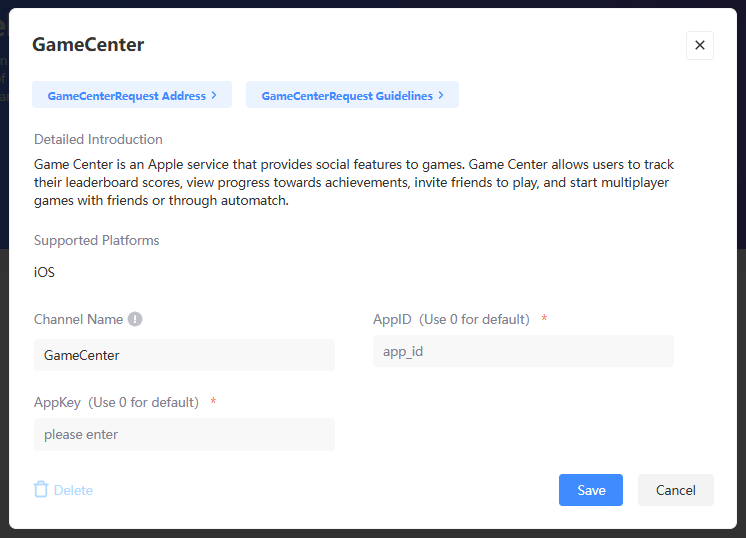
Task: Open the GameCenterRequest Guidelines link
Action: coord(352,95)
